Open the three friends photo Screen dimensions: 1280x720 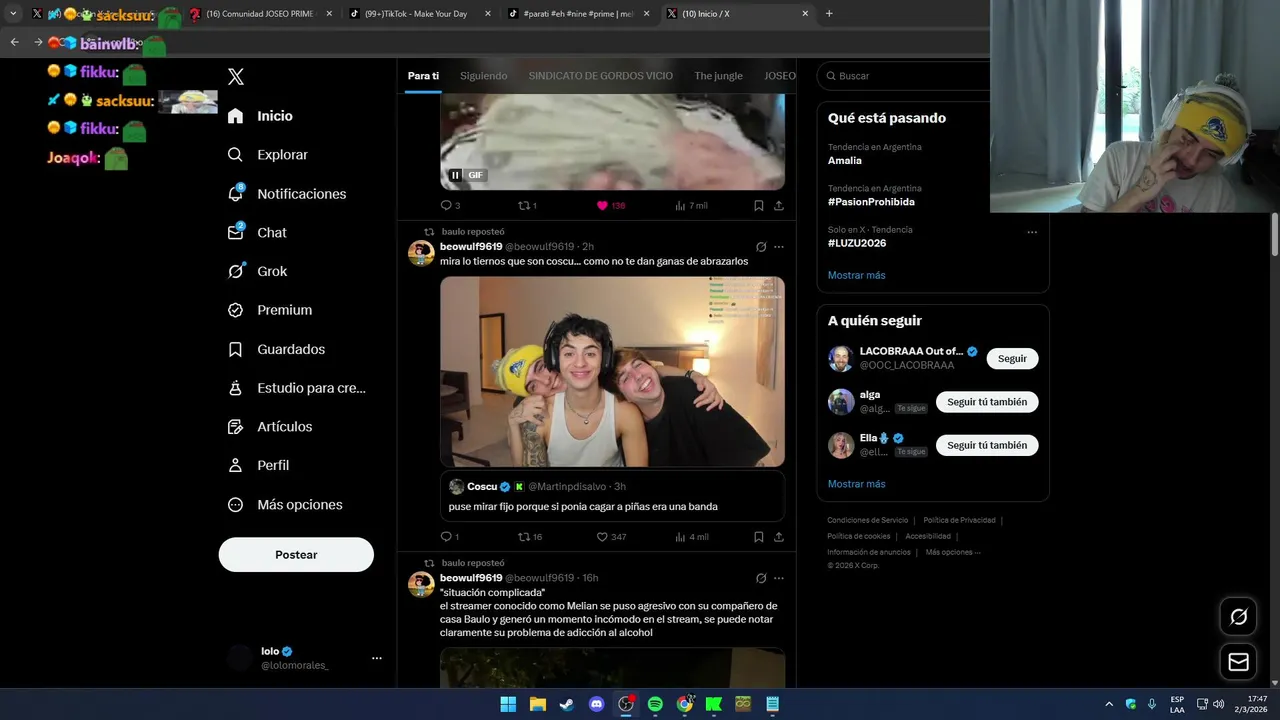tap(612, 371)
